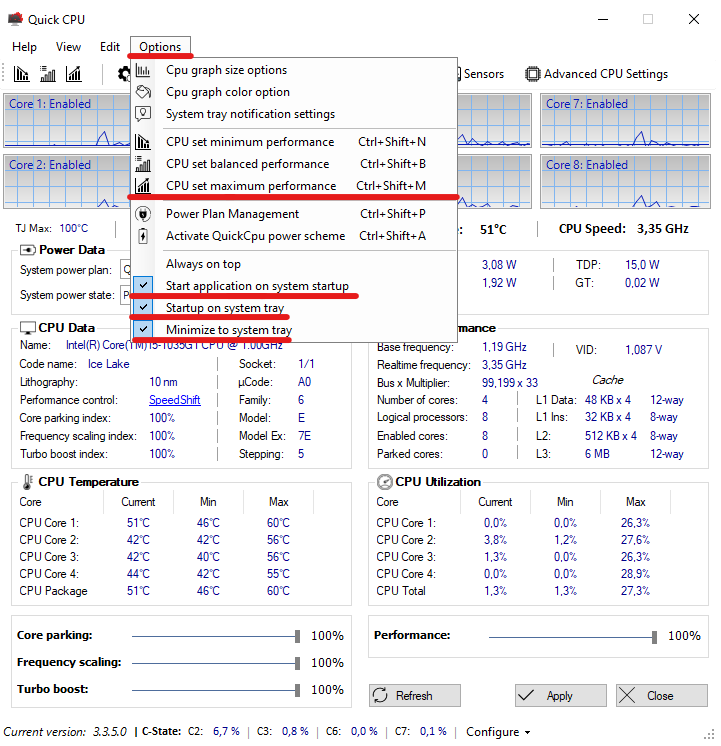Adjust the Performance slider
The height and width of the screenshot is (746, 721).
pyautogui.click(x=654, y=637)
